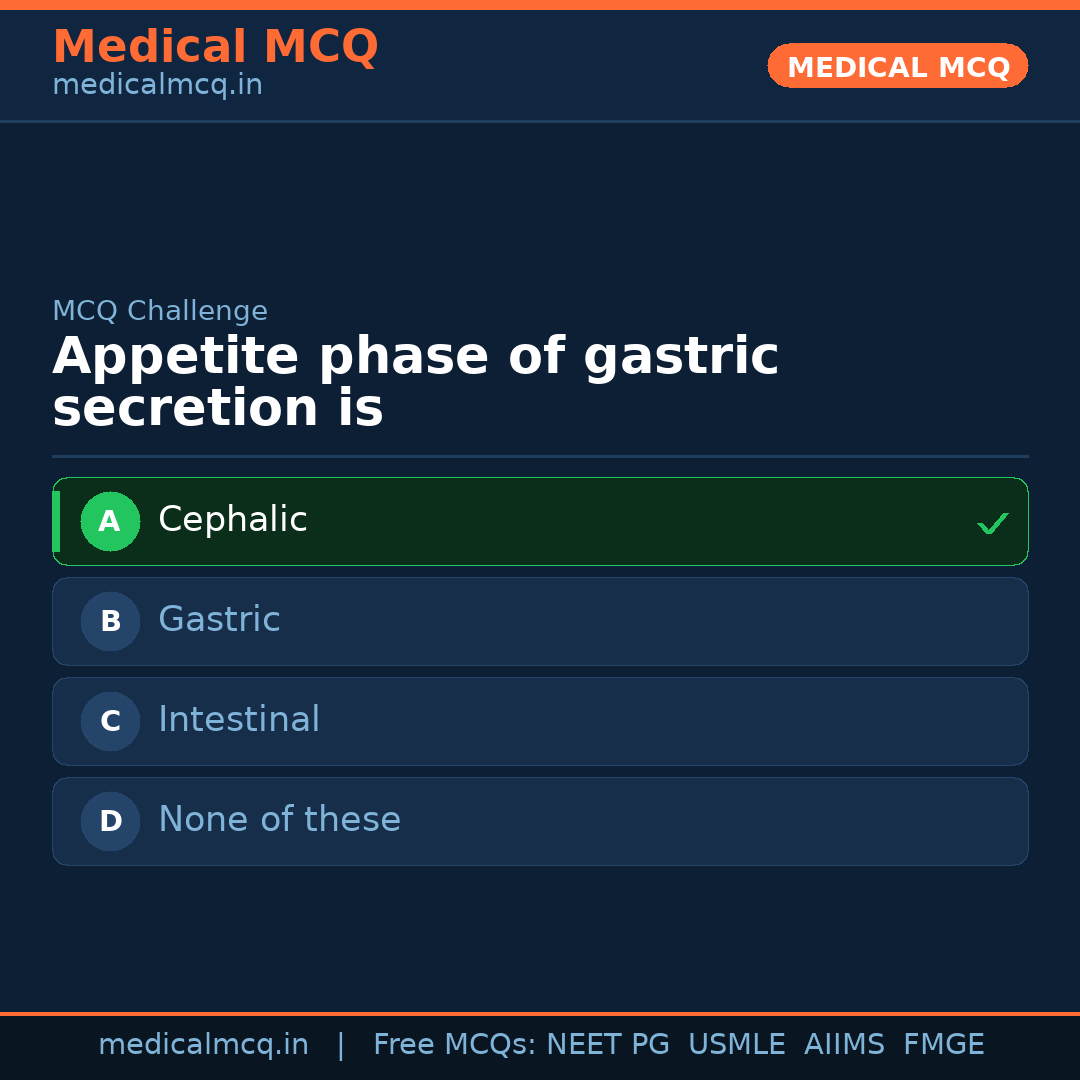Viewport: 1080px width, 1080px height.
Task: Select the Intestinal answer option
Action: [239, 720]
